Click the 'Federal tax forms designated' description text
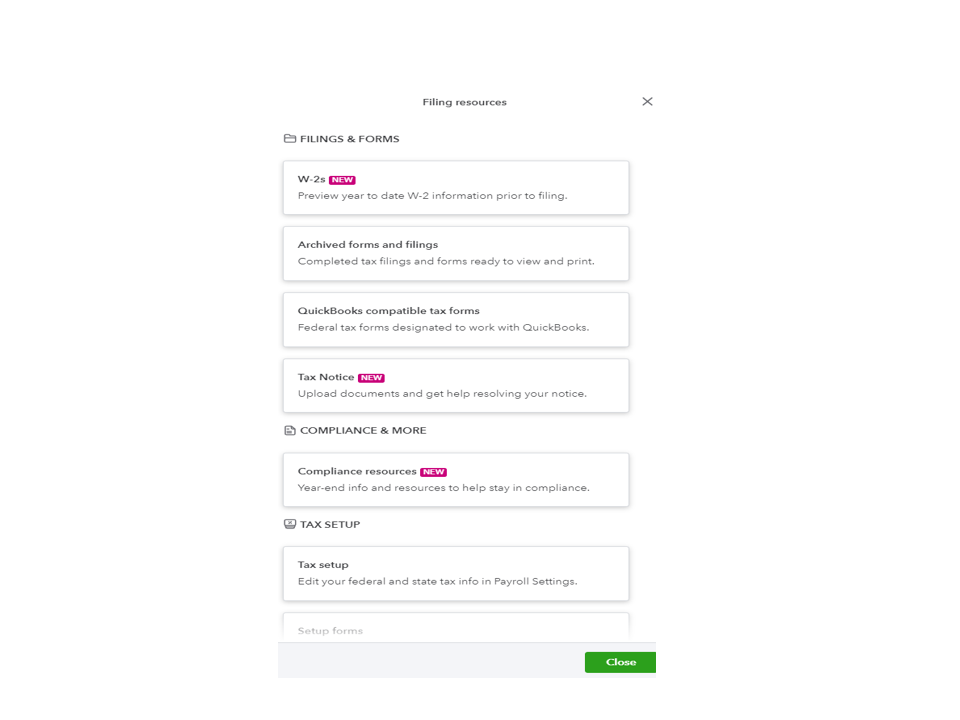Viewport: 960px width, 720px height. tap(443, 327)
